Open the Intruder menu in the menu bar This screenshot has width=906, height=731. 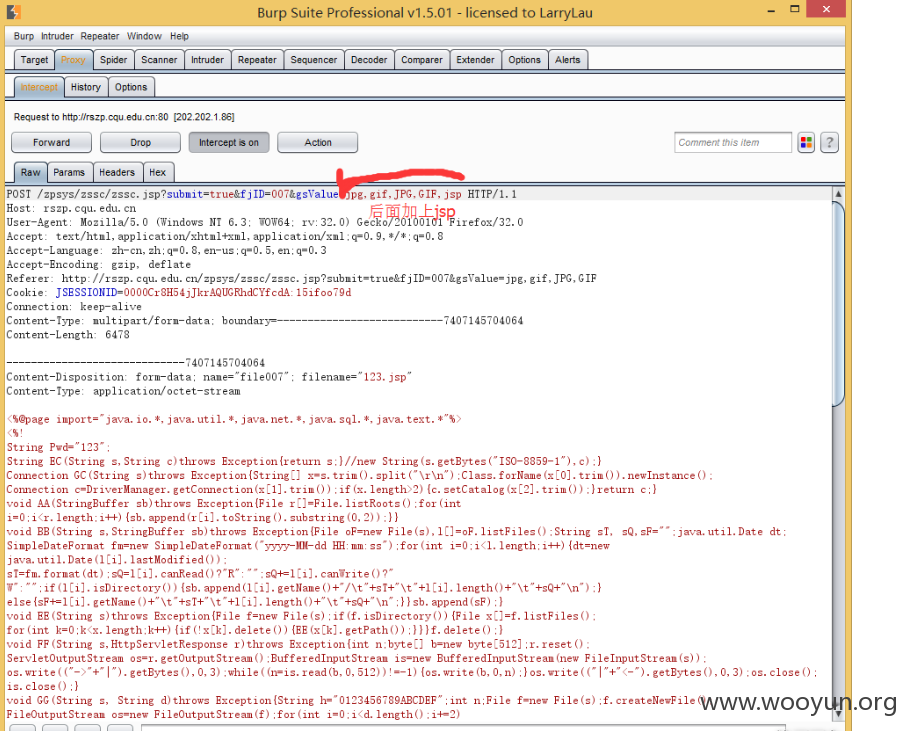[57, 36]
